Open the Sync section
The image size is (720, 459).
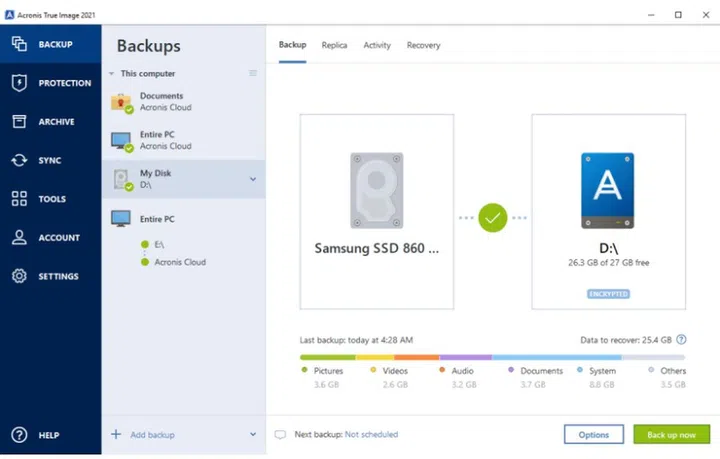click(50, 160)
